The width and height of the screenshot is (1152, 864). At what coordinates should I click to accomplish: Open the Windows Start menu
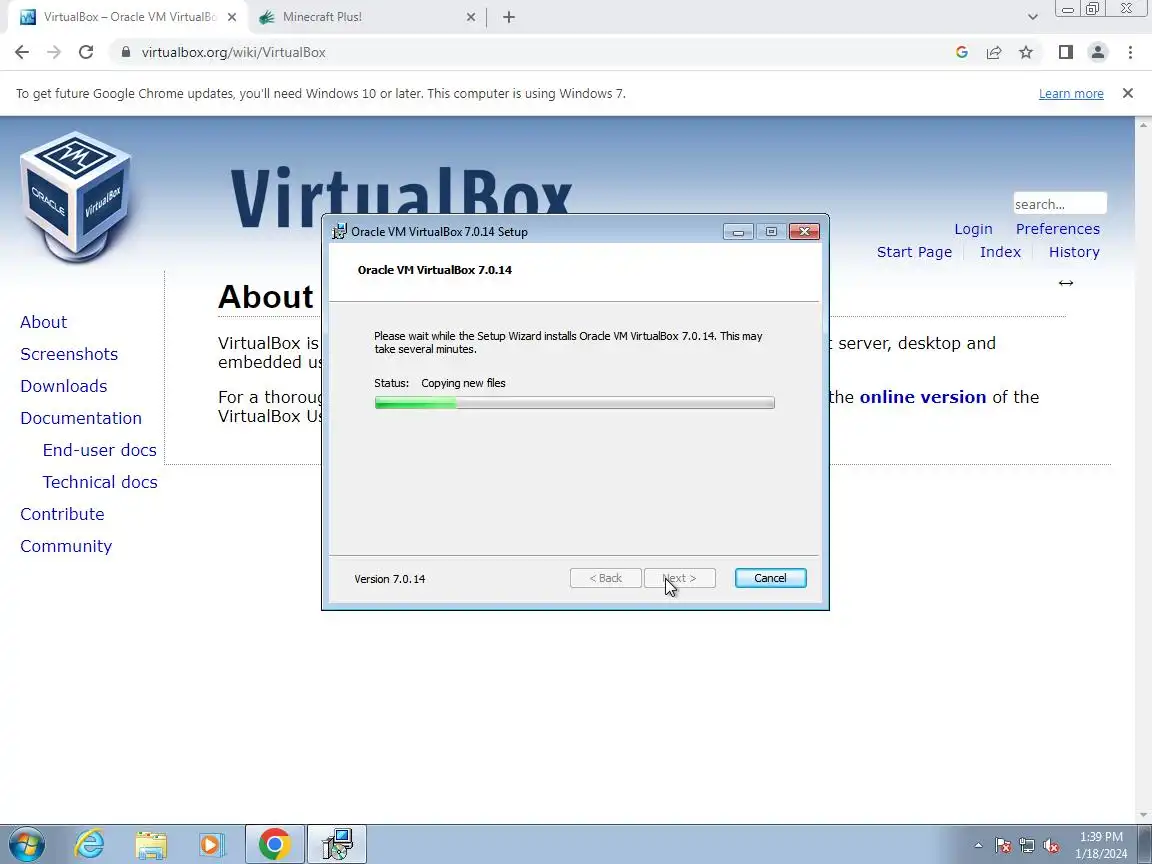[26, 844]
